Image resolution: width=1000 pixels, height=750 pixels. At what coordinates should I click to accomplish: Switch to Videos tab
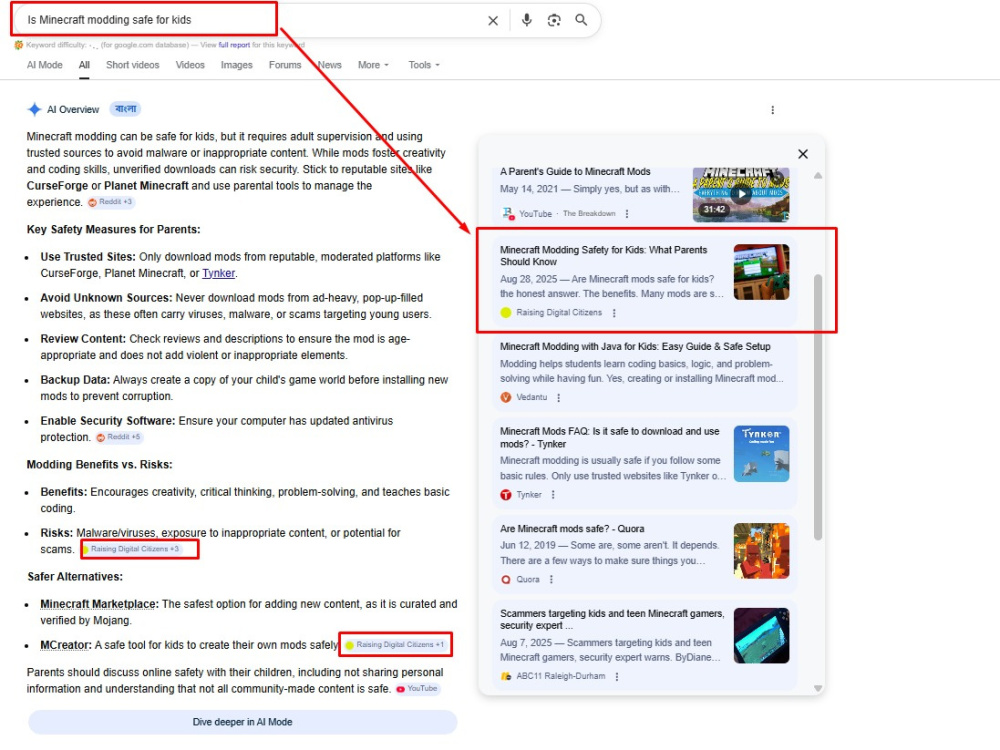pos(190,65)
